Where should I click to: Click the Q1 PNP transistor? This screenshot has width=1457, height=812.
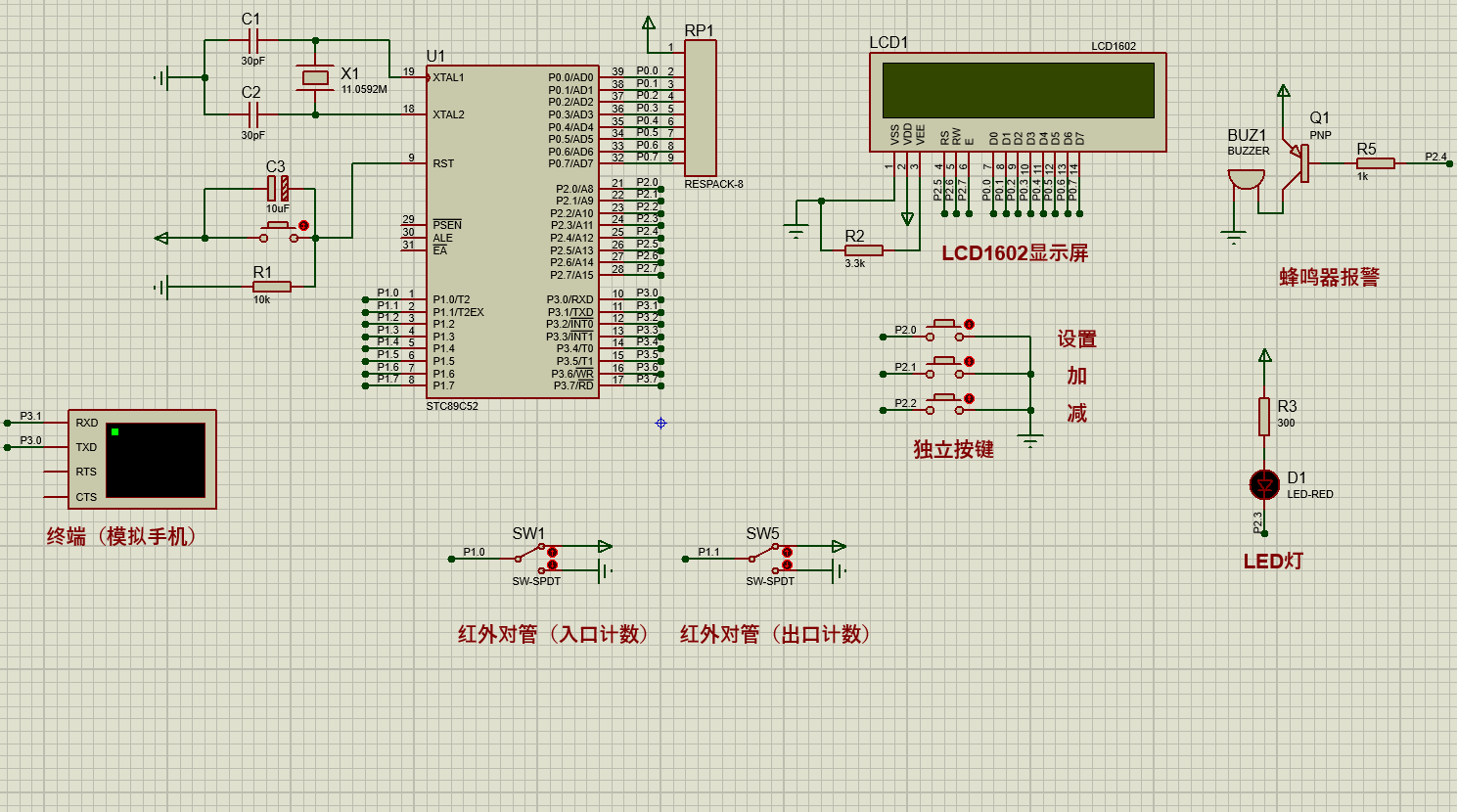[1300, 162]
